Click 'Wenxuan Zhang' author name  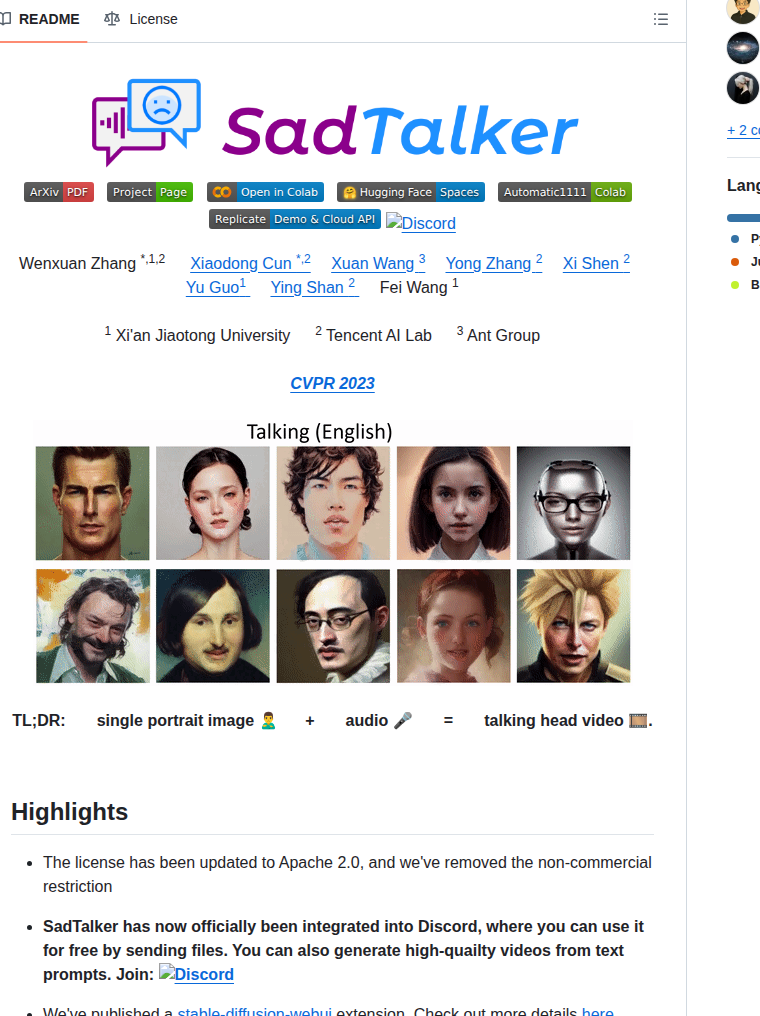pos(77,264)
